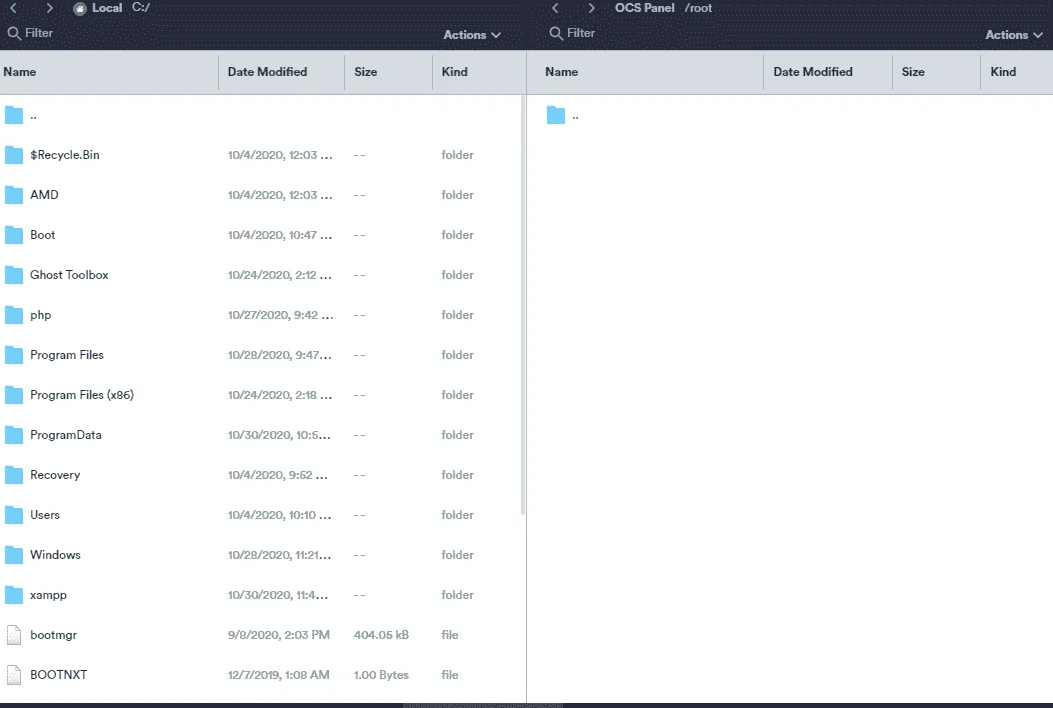1053x708 pixels.
Task: Click the Users folder name
Action: [x=45, y=515]
